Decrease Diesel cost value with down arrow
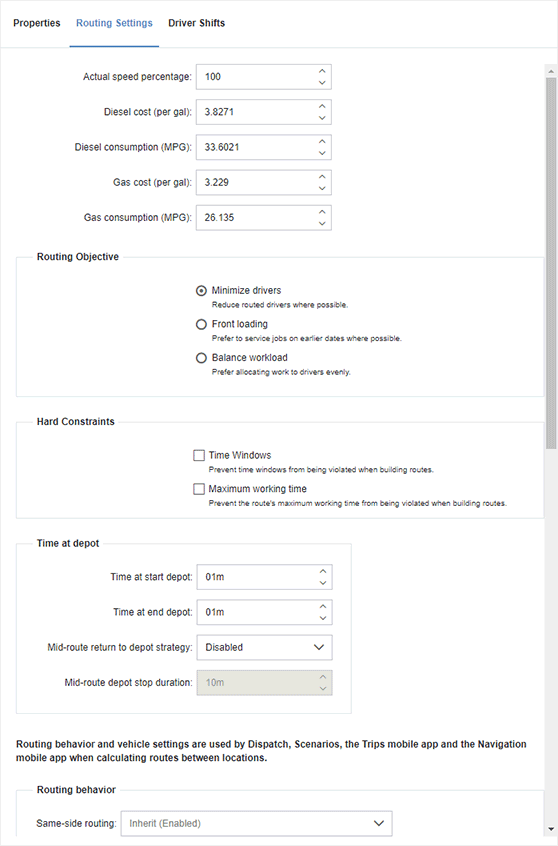 click(322, 118)
